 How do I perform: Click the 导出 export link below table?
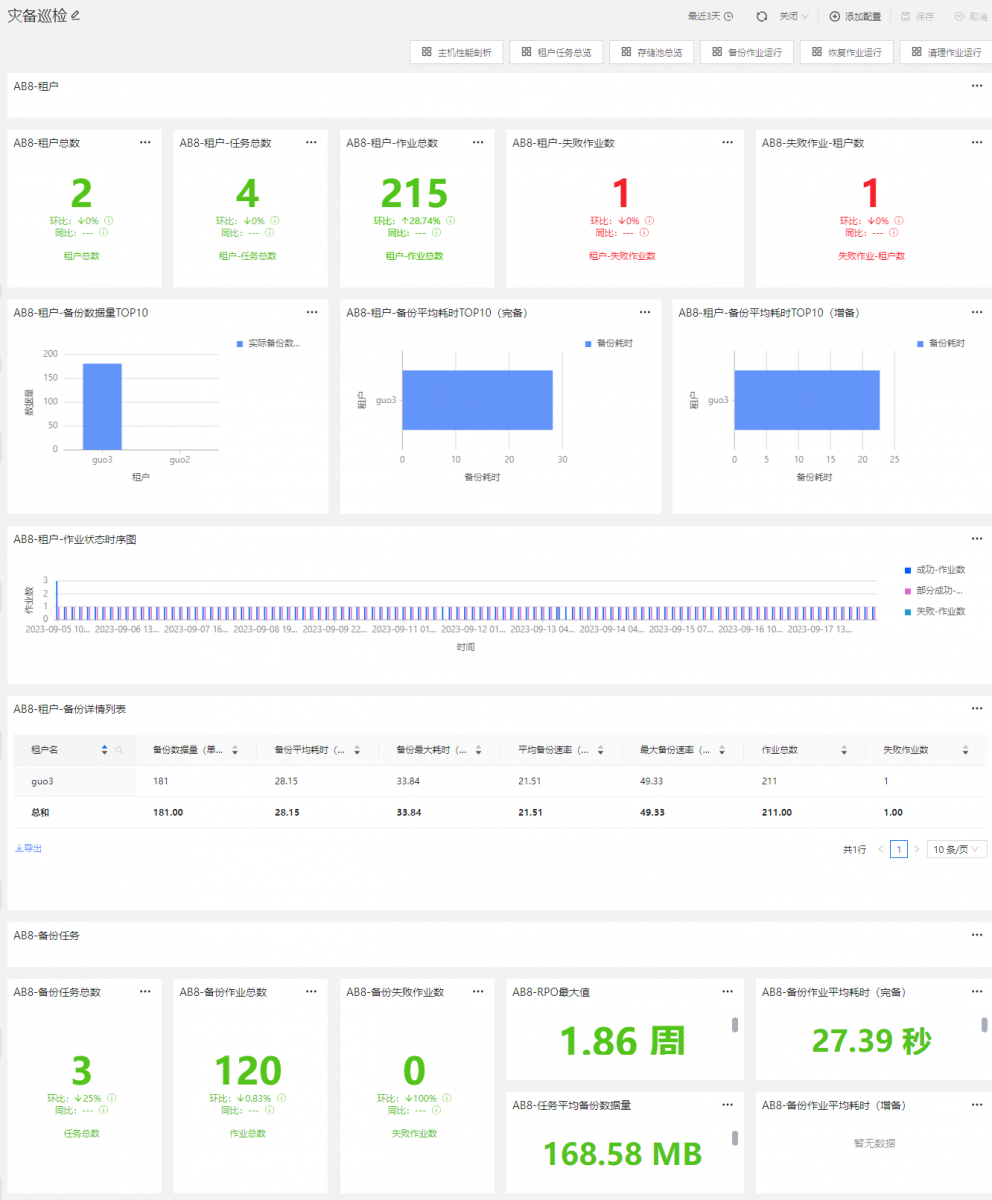28,848
